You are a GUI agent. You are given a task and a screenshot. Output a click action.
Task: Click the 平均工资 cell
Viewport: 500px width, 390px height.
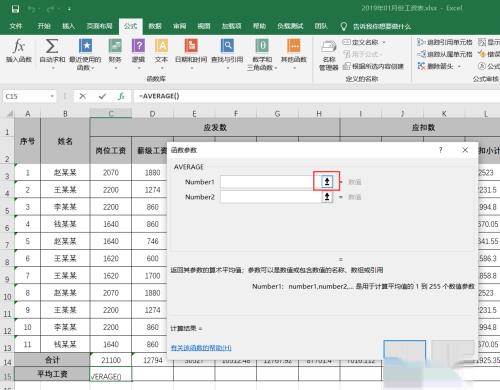point(52,374)
